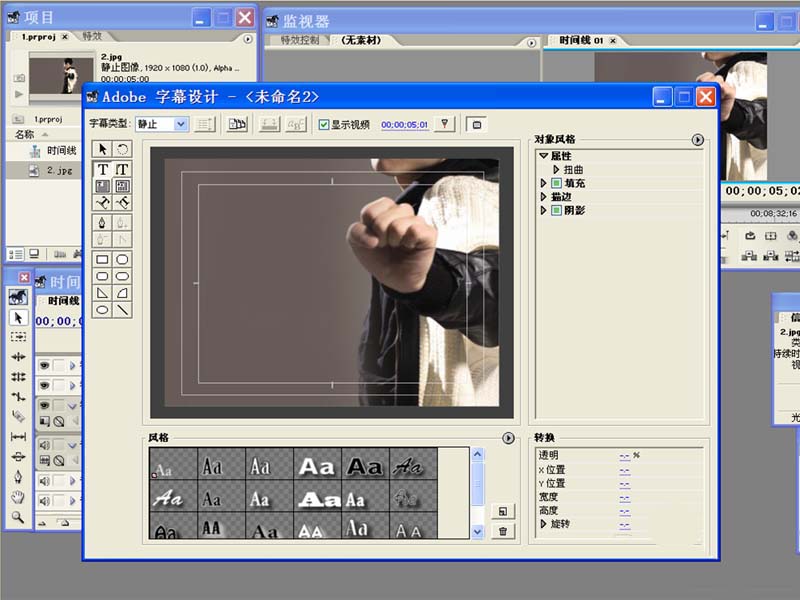Screen dimensions: 800x600
Task: Select the Vertical Path Type tool
Action: click(x=122, y=203)
